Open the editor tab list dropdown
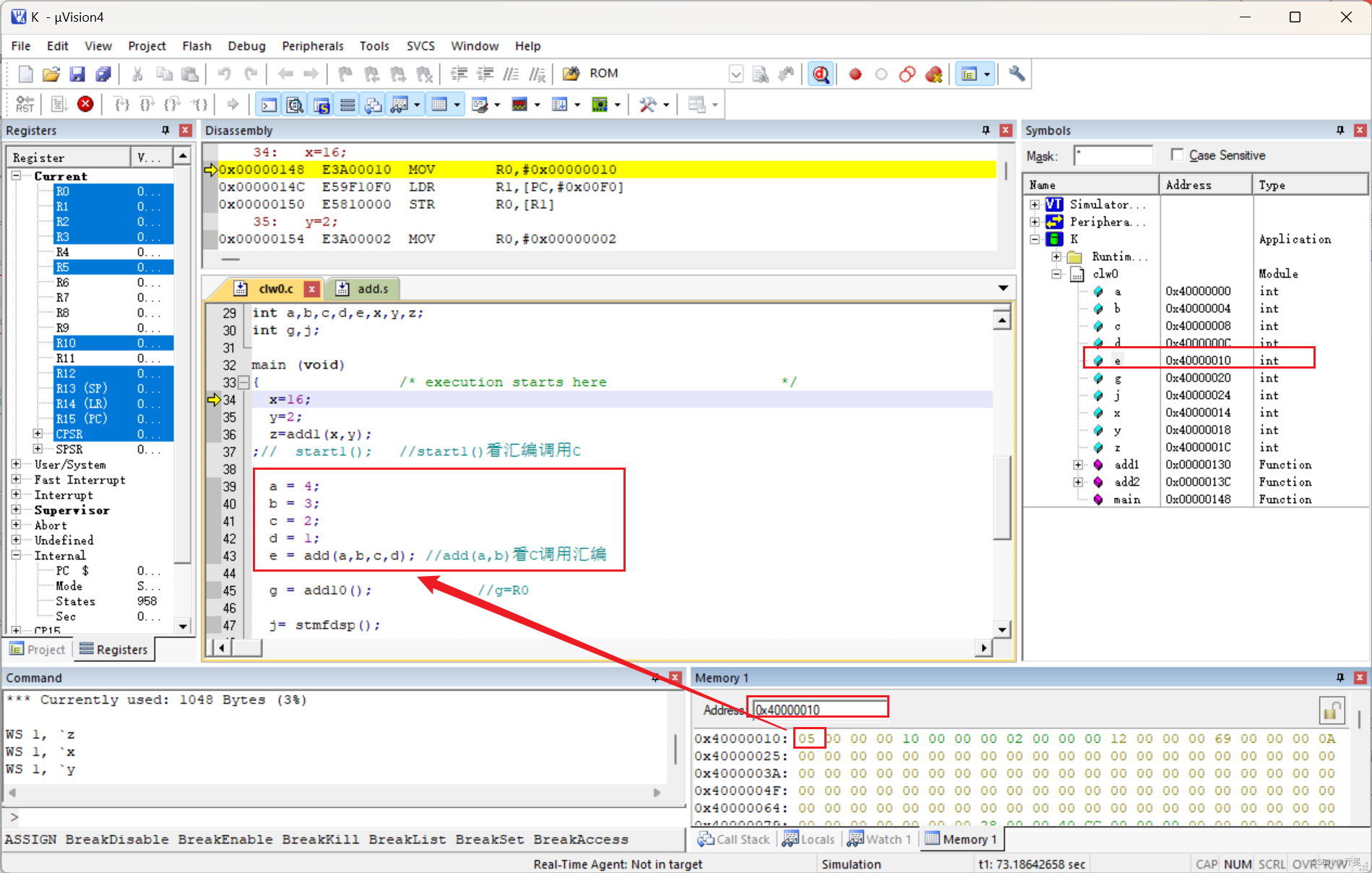 (x=1003, y=288)
